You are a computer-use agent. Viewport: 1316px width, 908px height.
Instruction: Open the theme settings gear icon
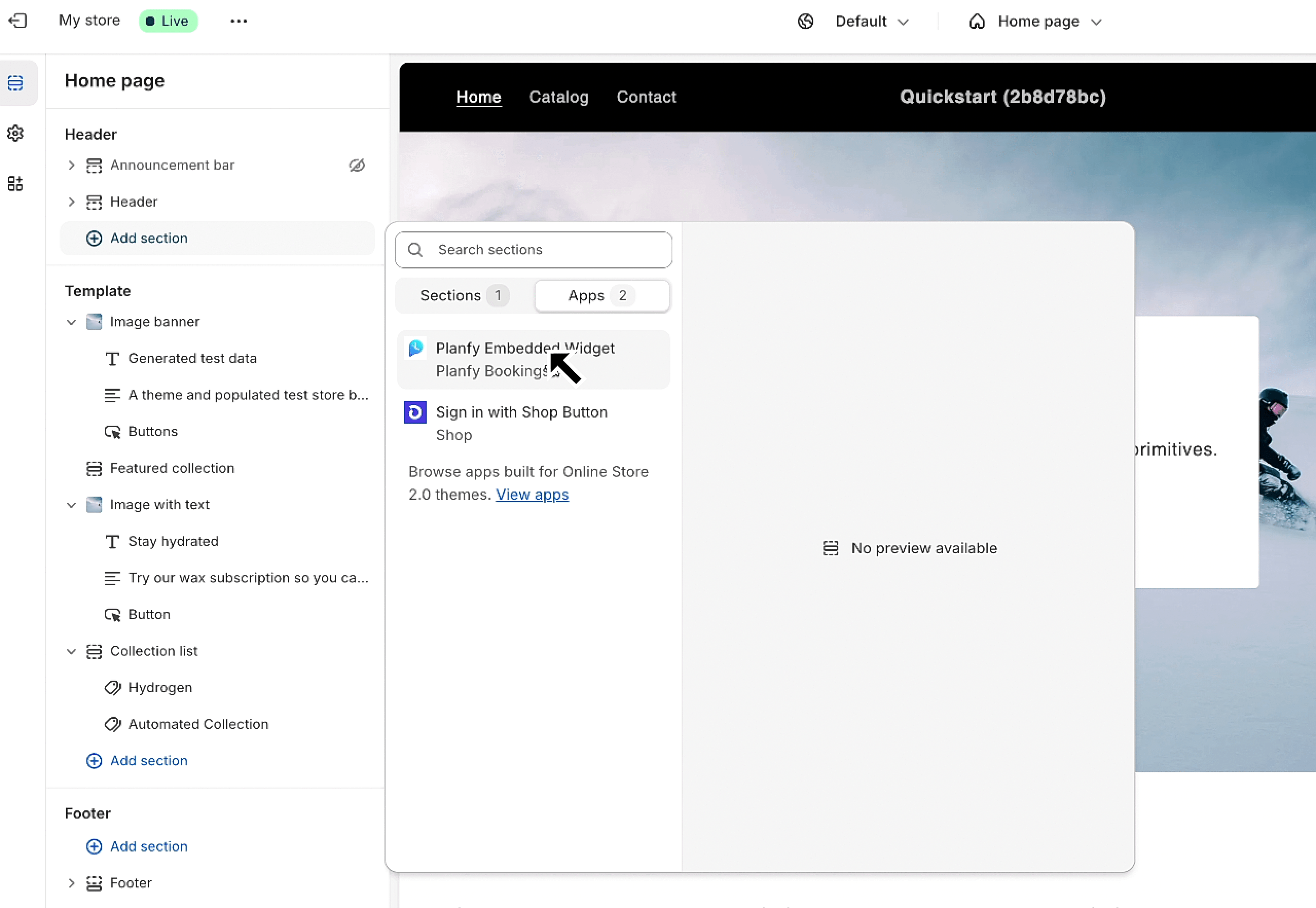(15, 133)
